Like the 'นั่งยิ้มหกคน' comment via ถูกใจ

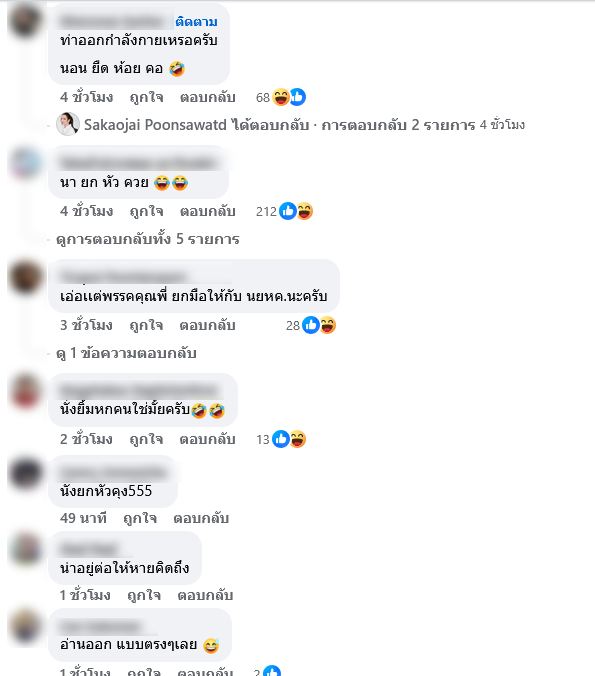point(146,439)
